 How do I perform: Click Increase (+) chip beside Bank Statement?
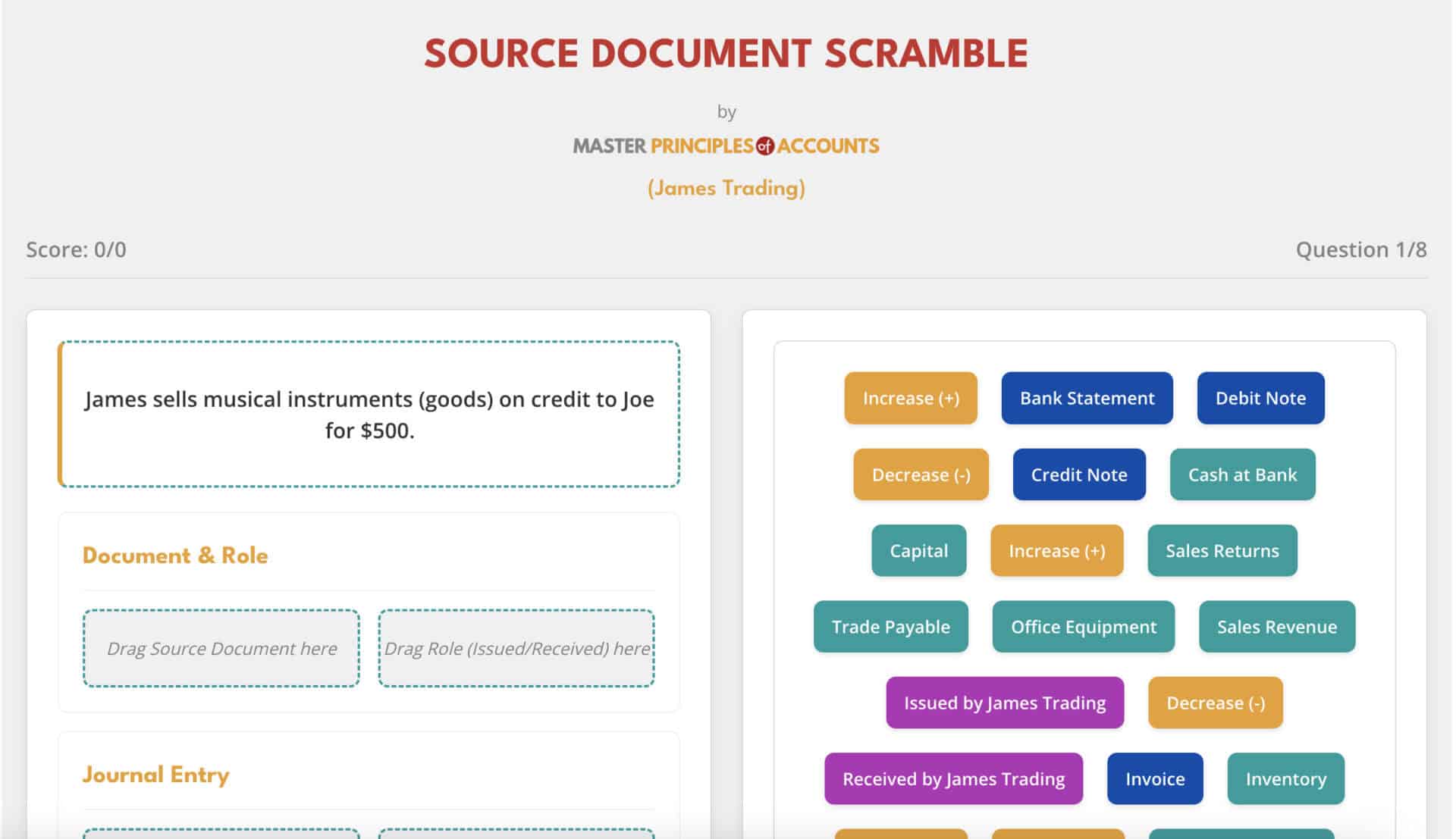[910, 398]
